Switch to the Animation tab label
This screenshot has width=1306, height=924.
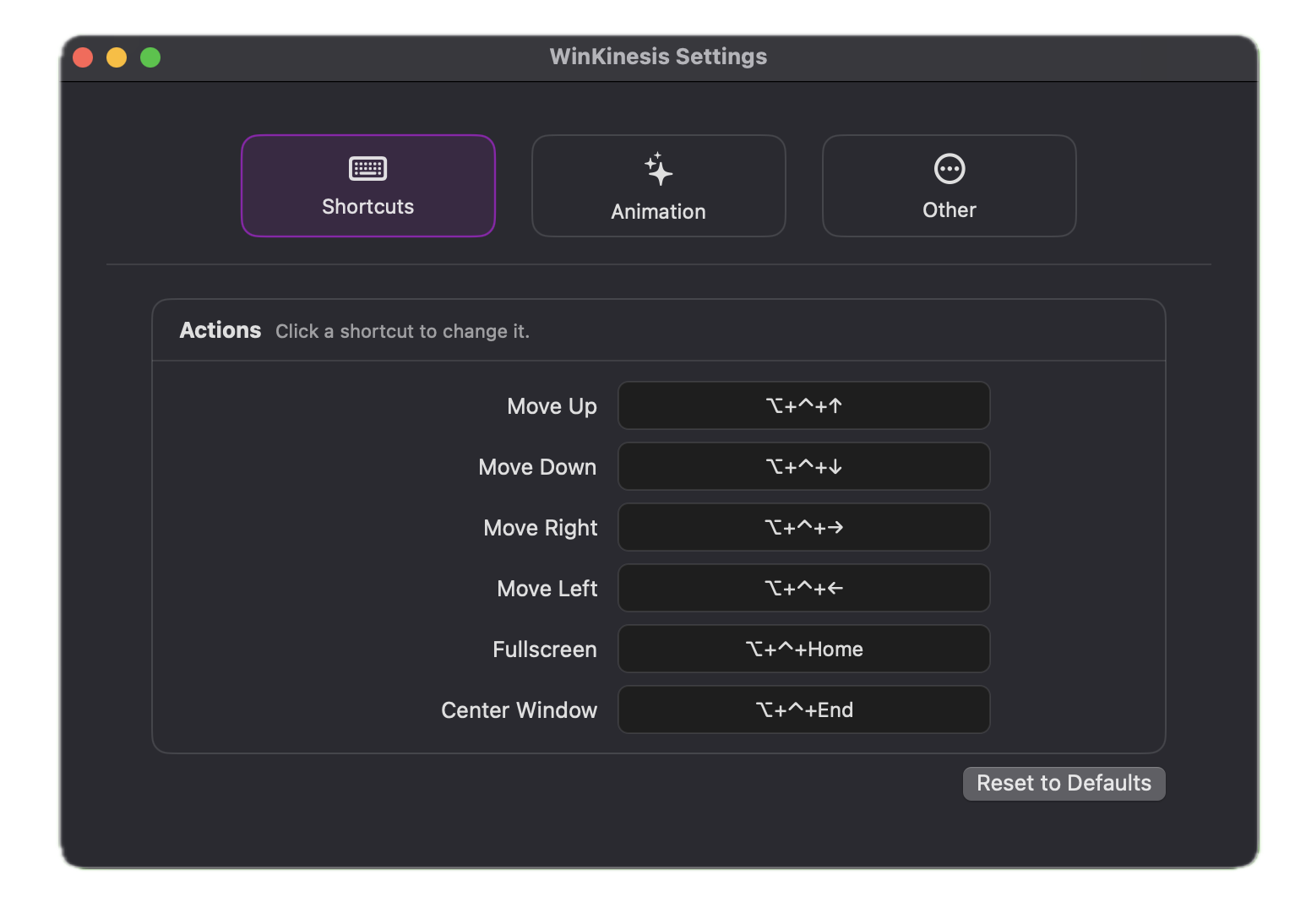coord(658,212)
